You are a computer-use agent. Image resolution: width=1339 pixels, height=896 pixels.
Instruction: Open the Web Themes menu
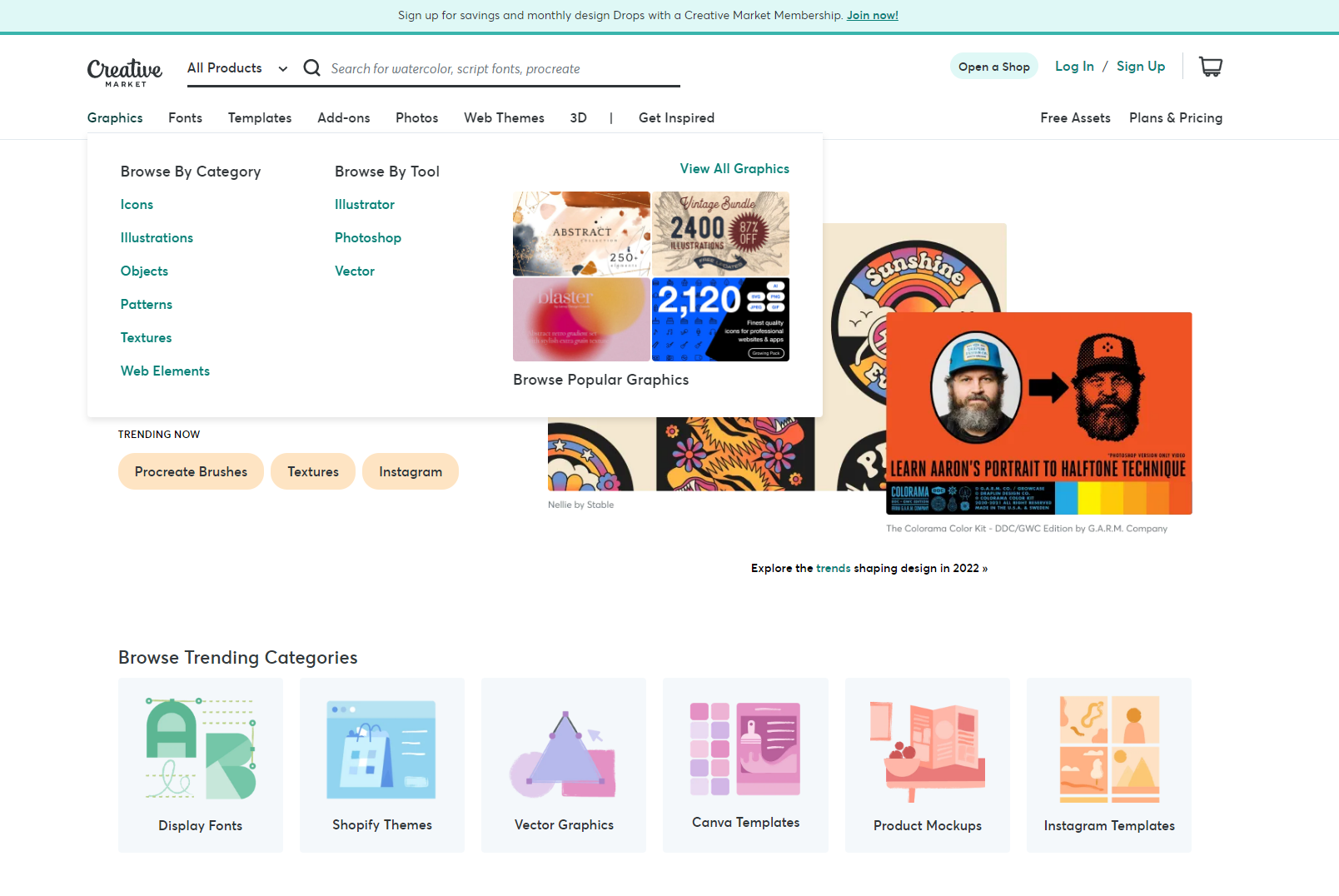click(504, 118)
